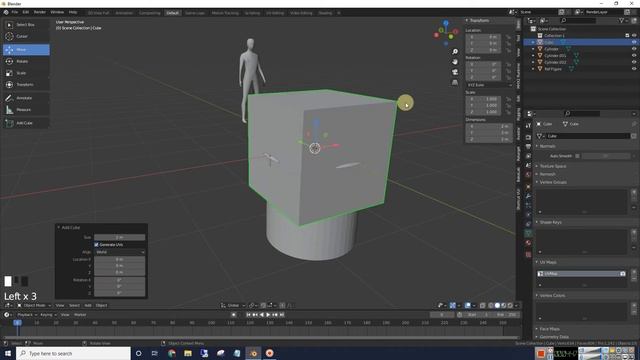Open the Object Mode dropdown
The height and width of the screenshot is (360, 640).
point(34,305)
